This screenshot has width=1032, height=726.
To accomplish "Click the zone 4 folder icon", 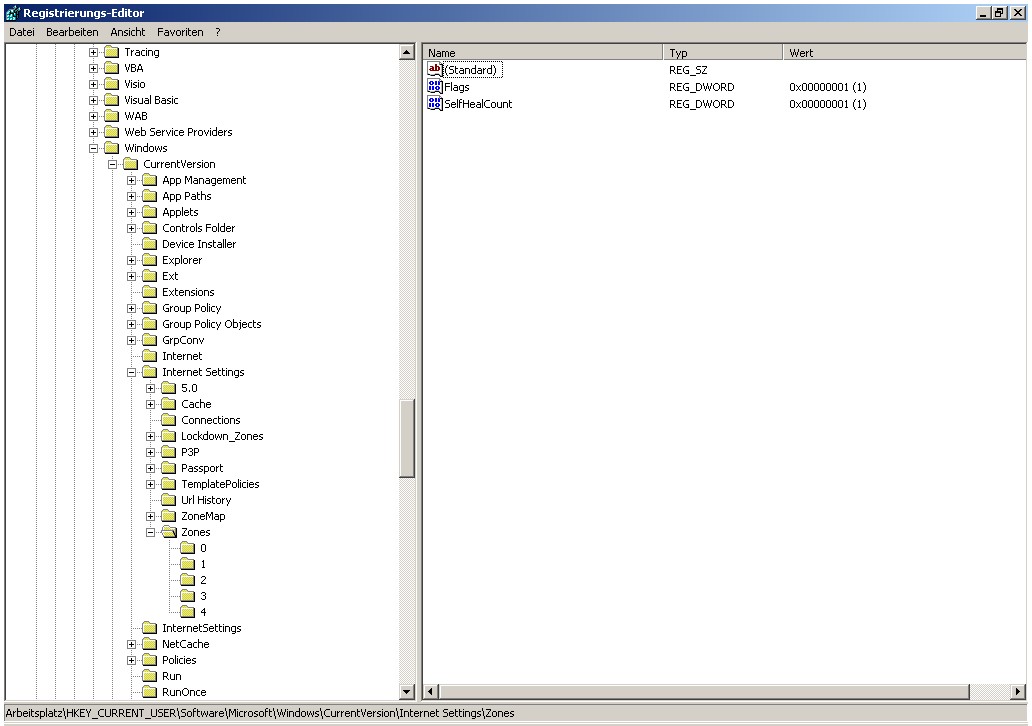I will click(x=188, y=612).
